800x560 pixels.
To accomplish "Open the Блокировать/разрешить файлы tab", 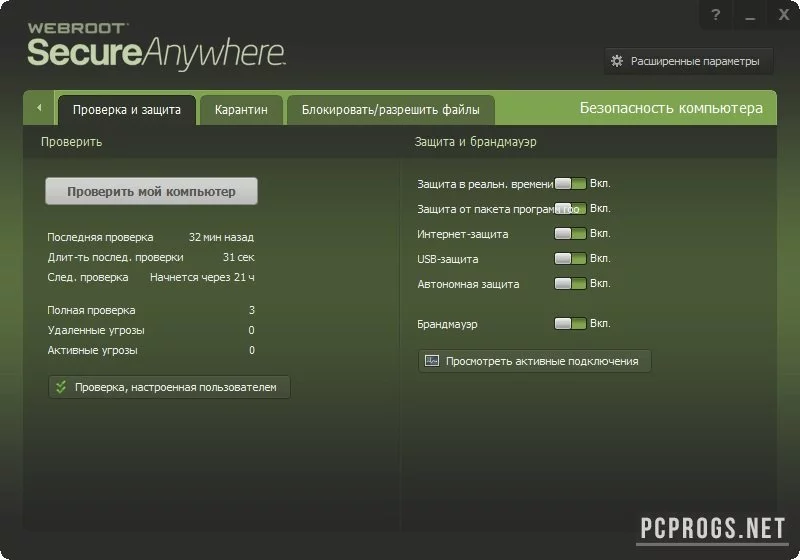I will point(390,110).
